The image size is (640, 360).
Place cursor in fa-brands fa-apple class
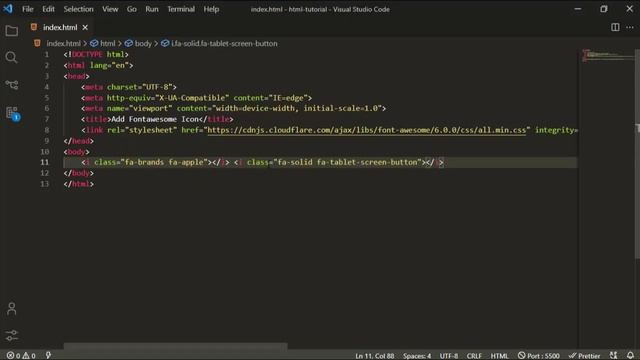[164, 162]
